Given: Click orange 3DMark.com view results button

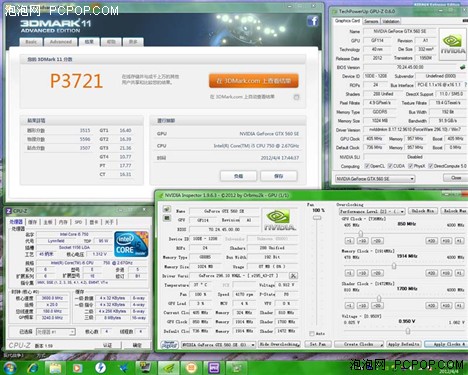Looking at the screenshot, I should tap(254, 81).
